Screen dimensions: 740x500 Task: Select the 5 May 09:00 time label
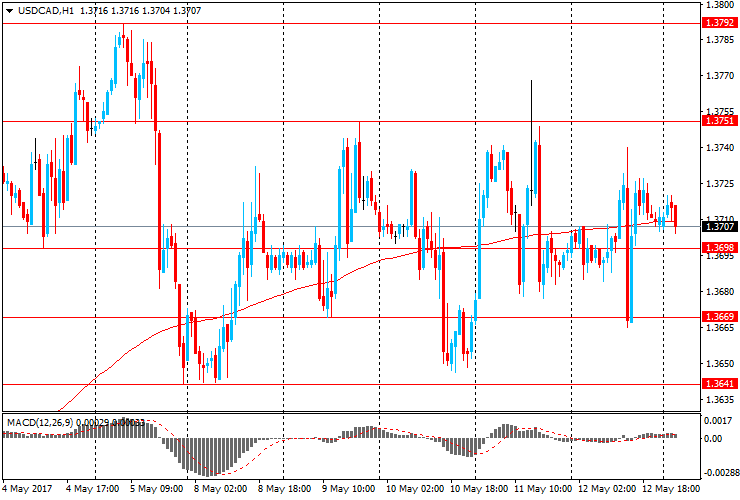[157, 488]
